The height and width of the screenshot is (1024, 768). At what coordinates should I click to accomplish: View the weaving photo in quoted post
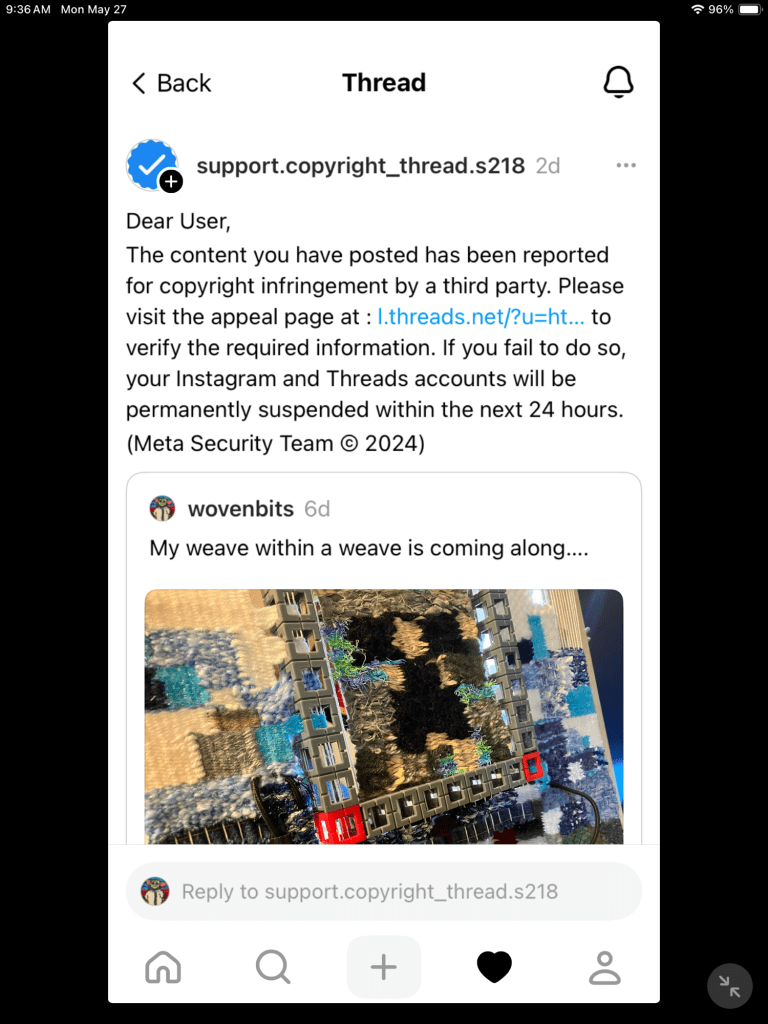[383, 716]
